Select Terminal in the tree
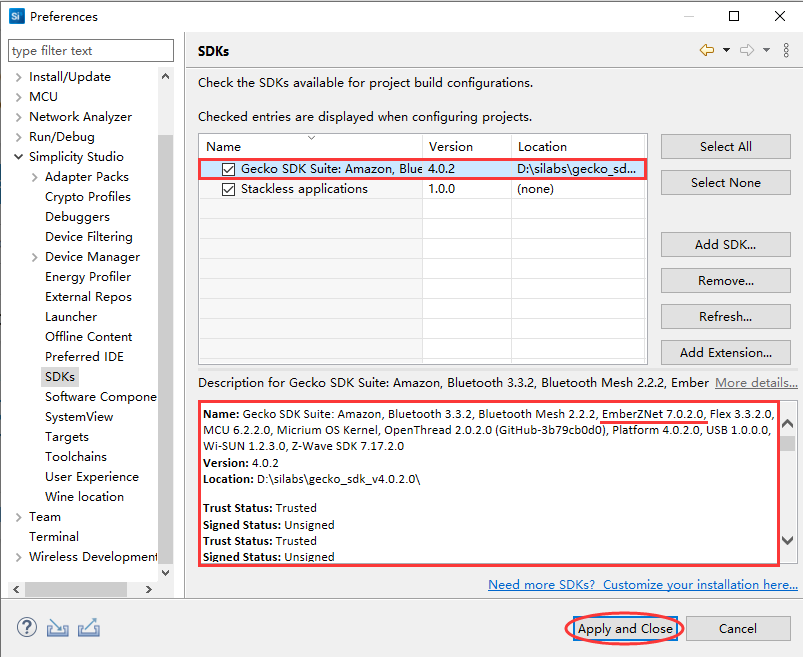The width and height of the screenshot is (803, 657). [x=54, y=537]
